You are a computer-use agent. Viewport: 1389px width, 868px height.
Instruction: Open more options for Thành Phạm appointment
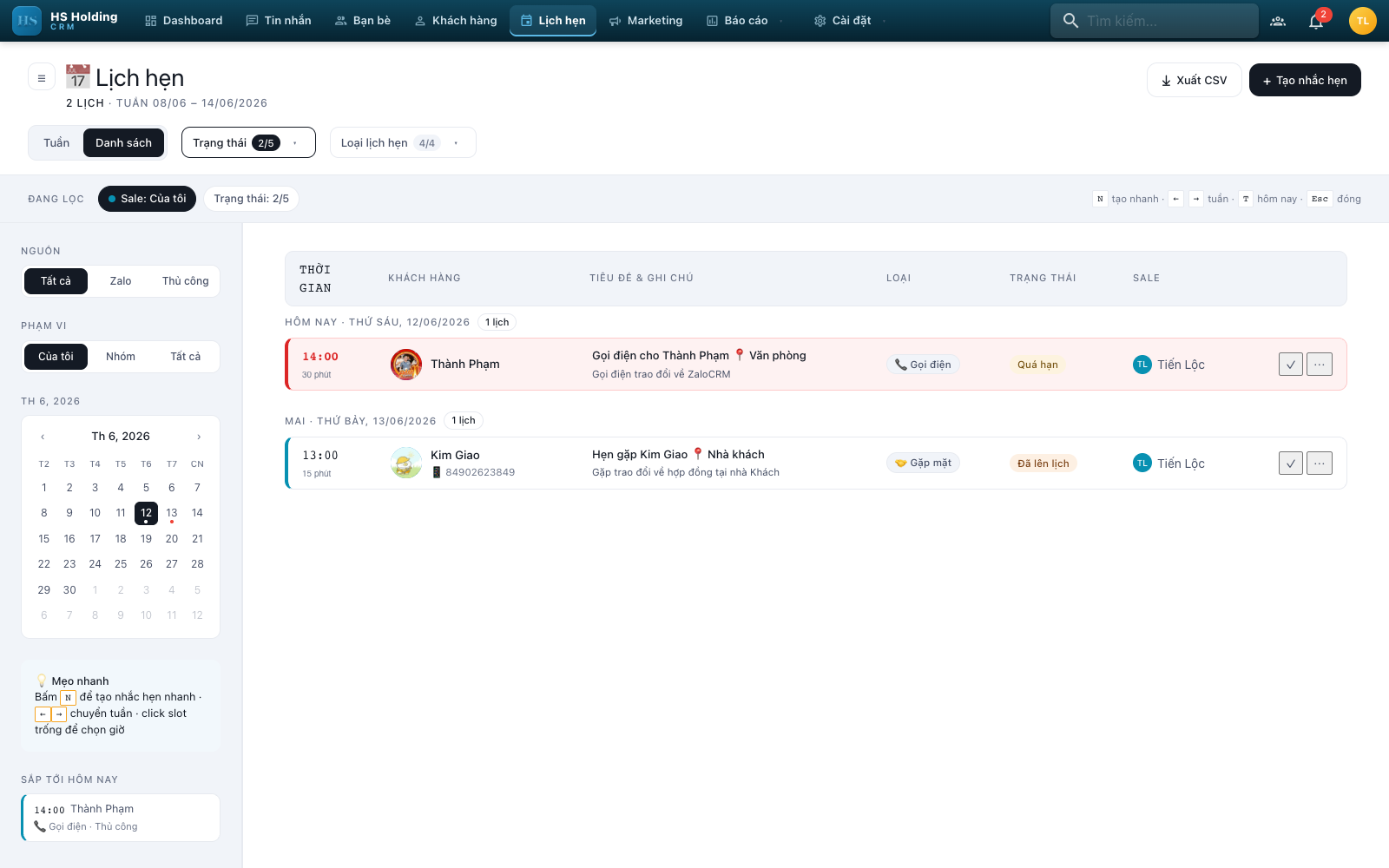tap(1320, 365)
